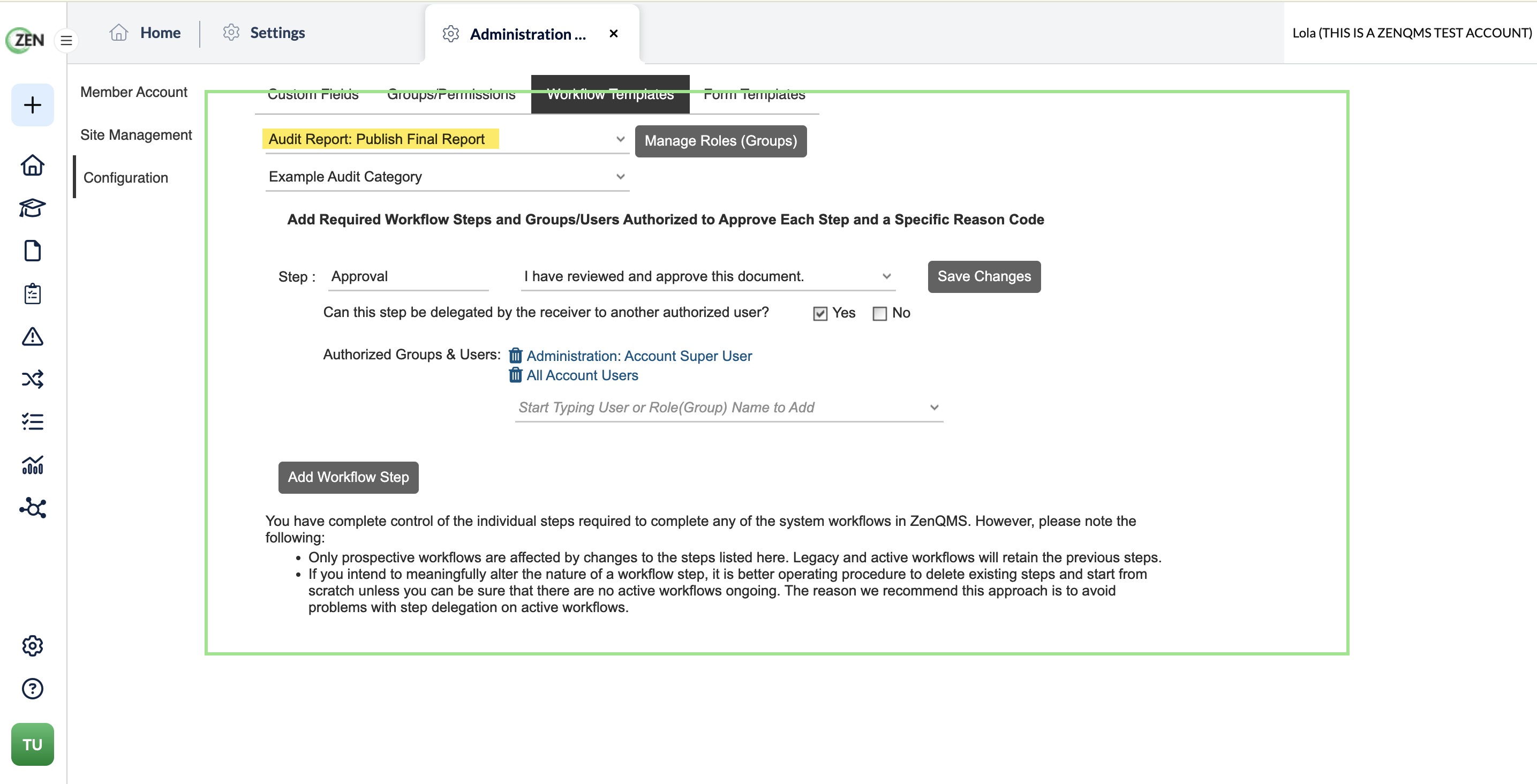Open the Form Templates tab
Viewport: 1537px width, 784px height.
[x=754, y=95]
